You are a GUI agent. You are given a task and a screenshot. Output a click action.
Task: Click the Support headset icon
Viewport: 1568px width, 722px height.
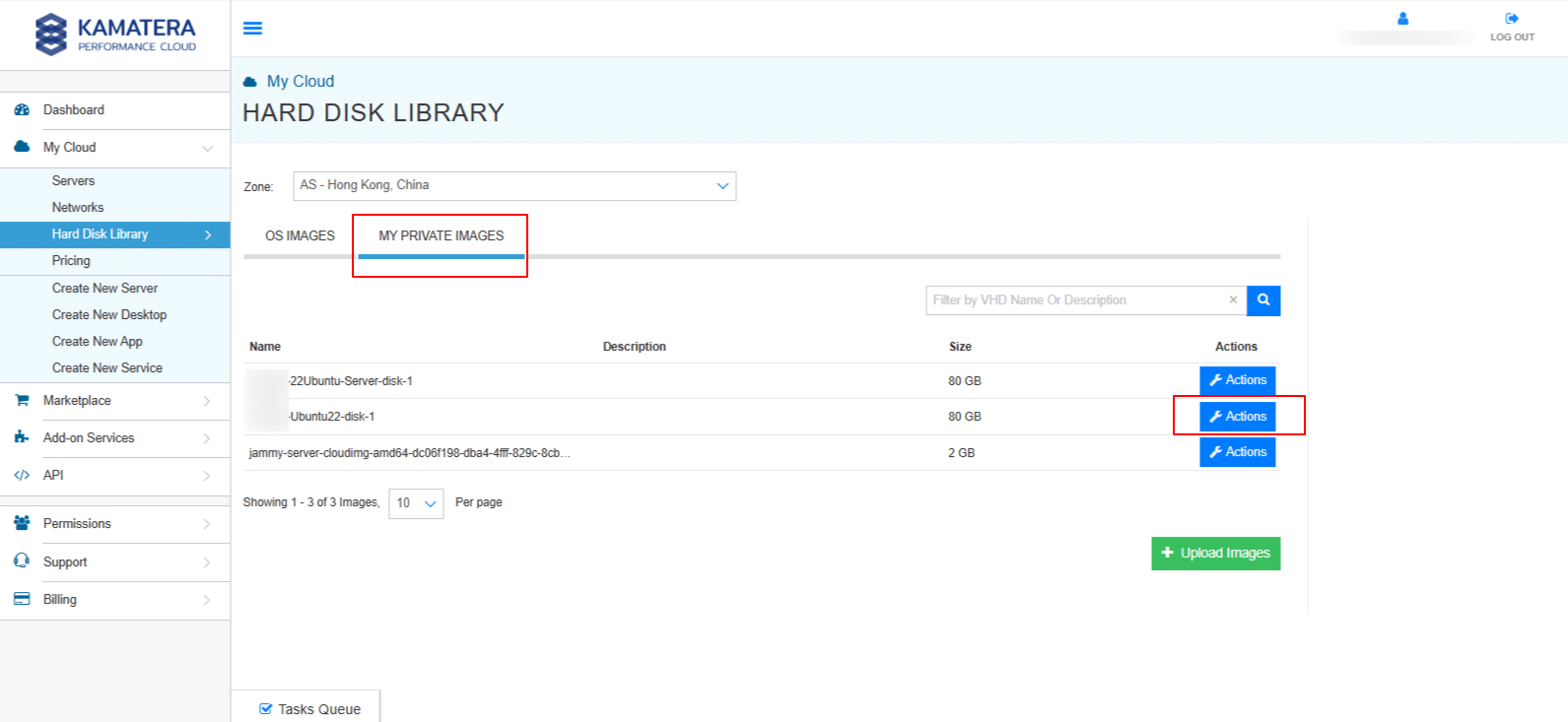(22, 561)
